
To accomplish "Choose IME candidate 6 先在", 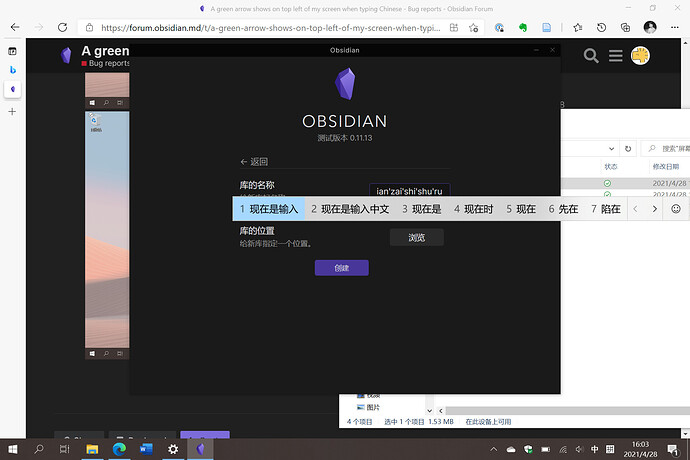I will [x=563, y=209].
